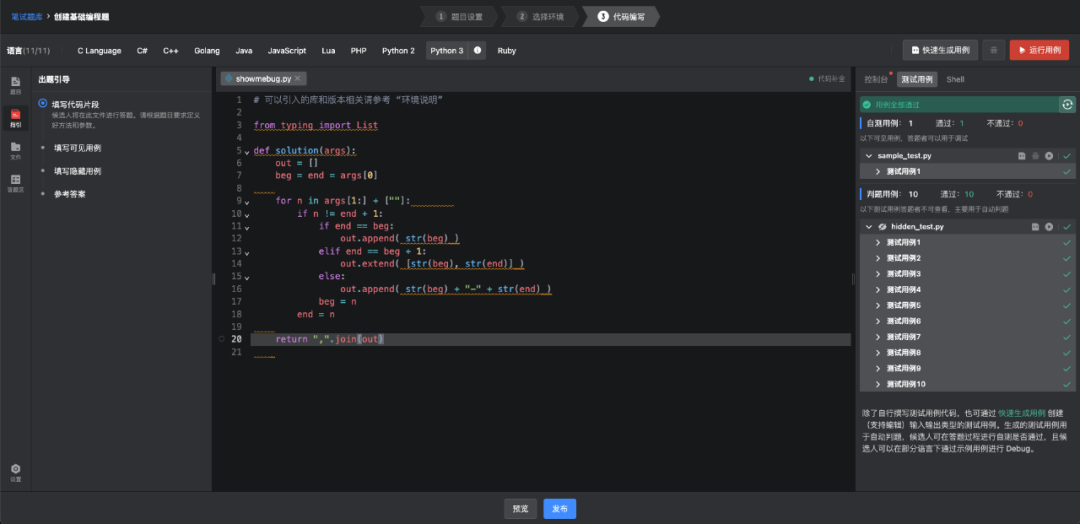Close the showmebug.py file tab

pyautogui.click(x=298, y=78)
